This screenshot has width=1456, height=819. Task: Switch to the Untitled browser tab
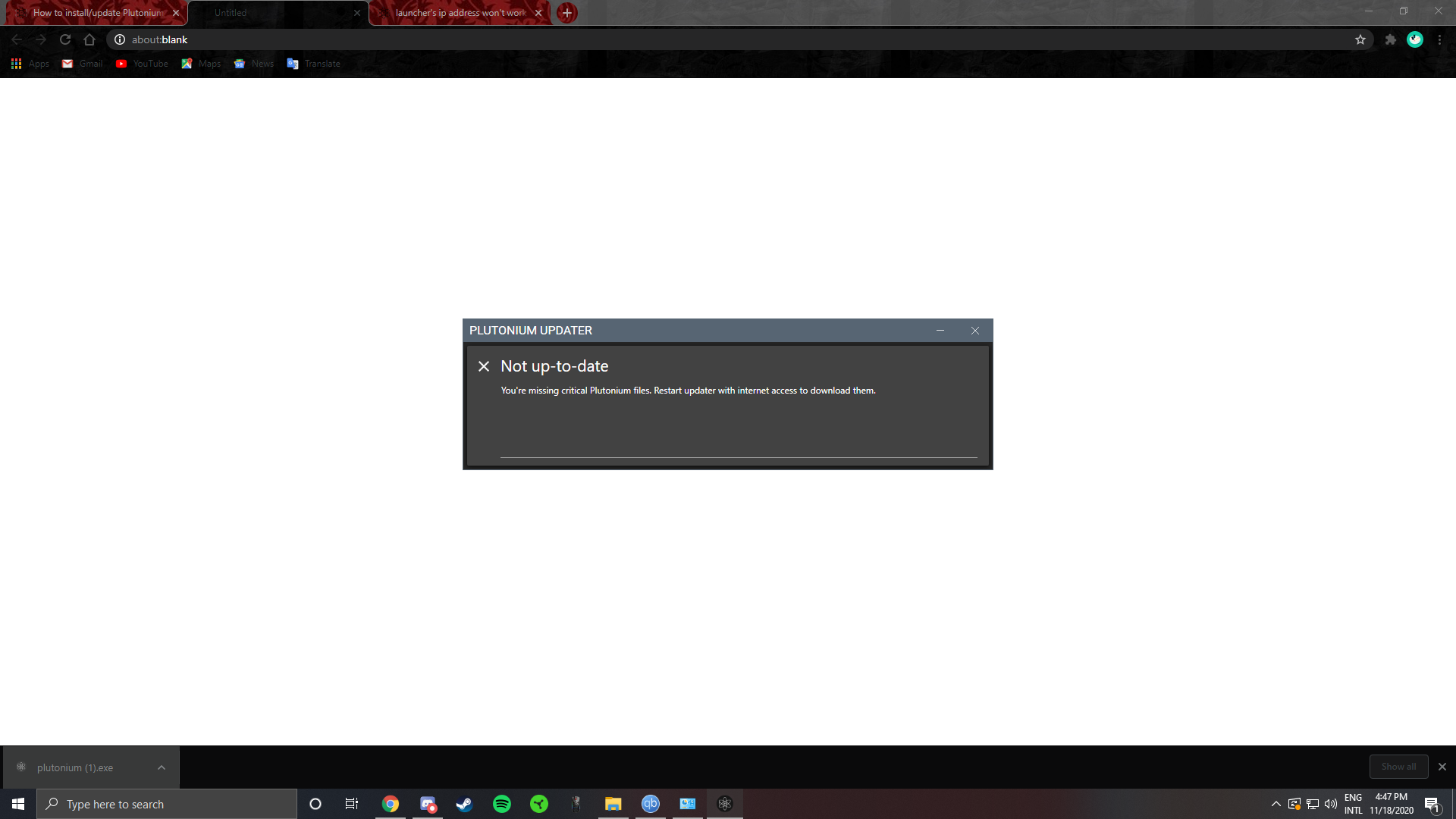[278, 13]
